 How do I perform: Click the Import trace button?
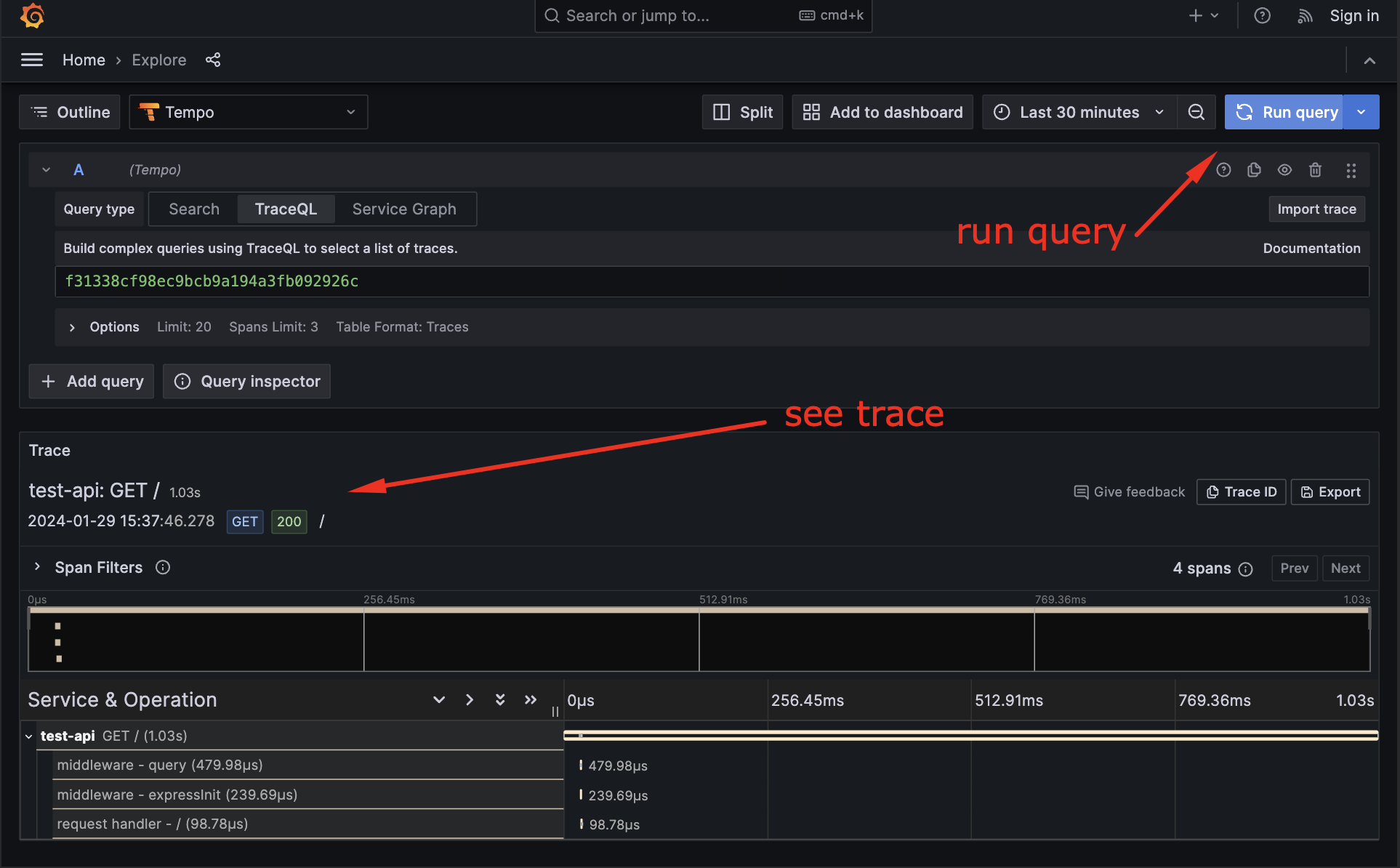pos(1316,209)
